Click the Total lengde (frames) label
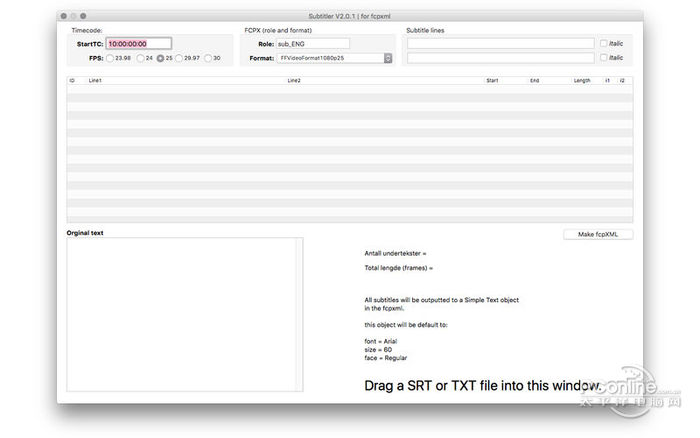Image resolution: width=700 pixels, height=438 pixels. coord(399,268)
